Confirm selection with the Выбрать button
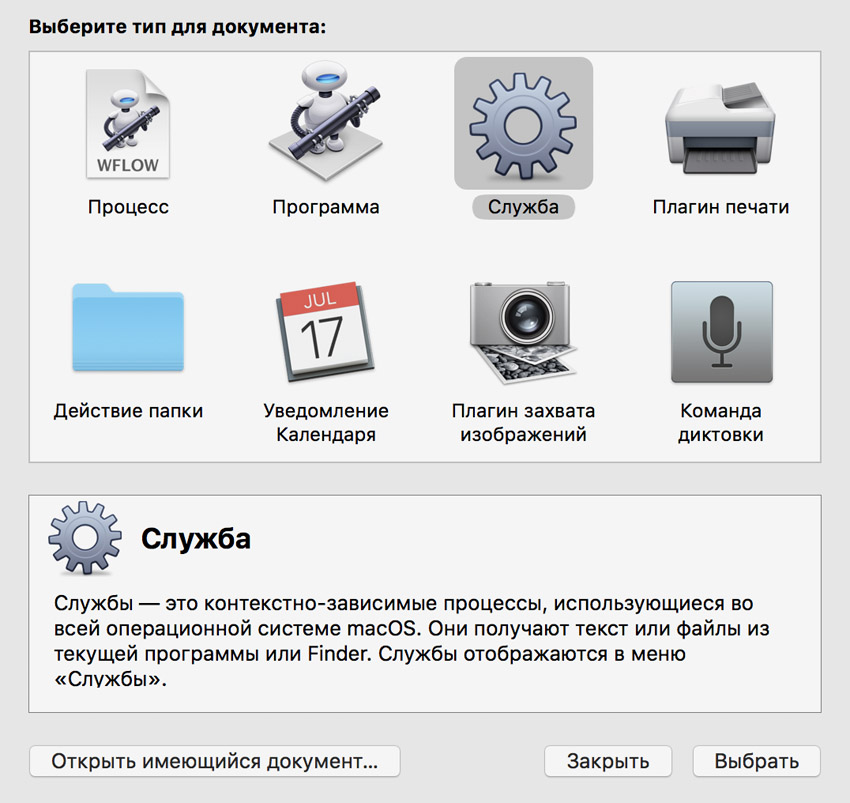Screen dimensions: 850x803 click(x=756, y=761)
